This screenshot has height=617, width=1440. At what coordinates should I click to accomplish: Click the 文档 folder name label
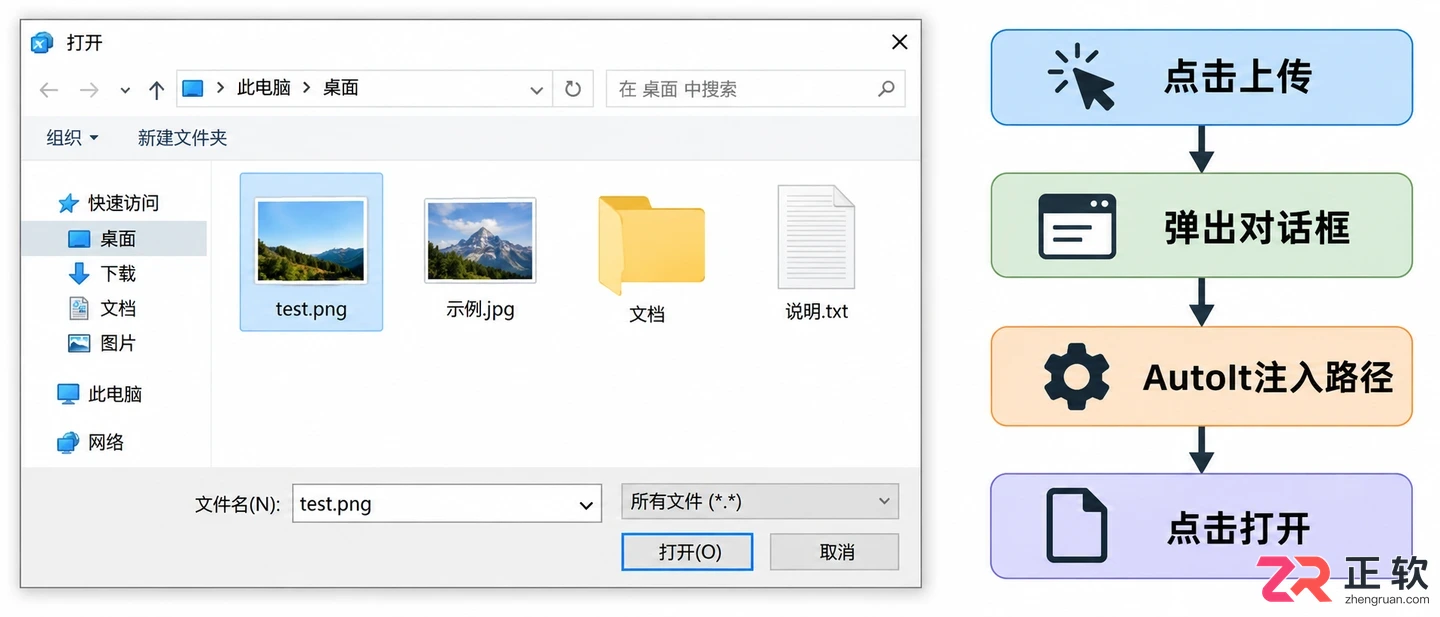click(647, 314)
